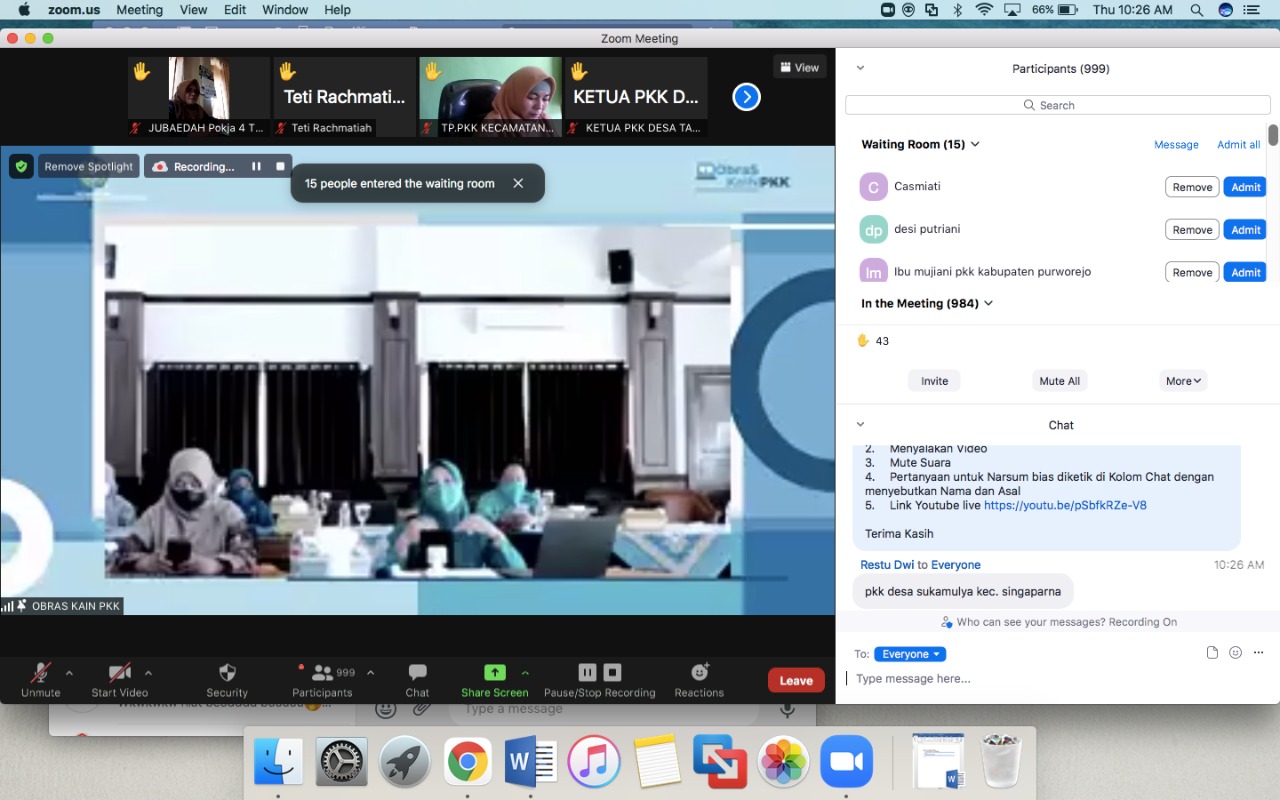Open the zoom.us application menu
The width and height of the screenshot is (1280, 800).
pos(75,9)
